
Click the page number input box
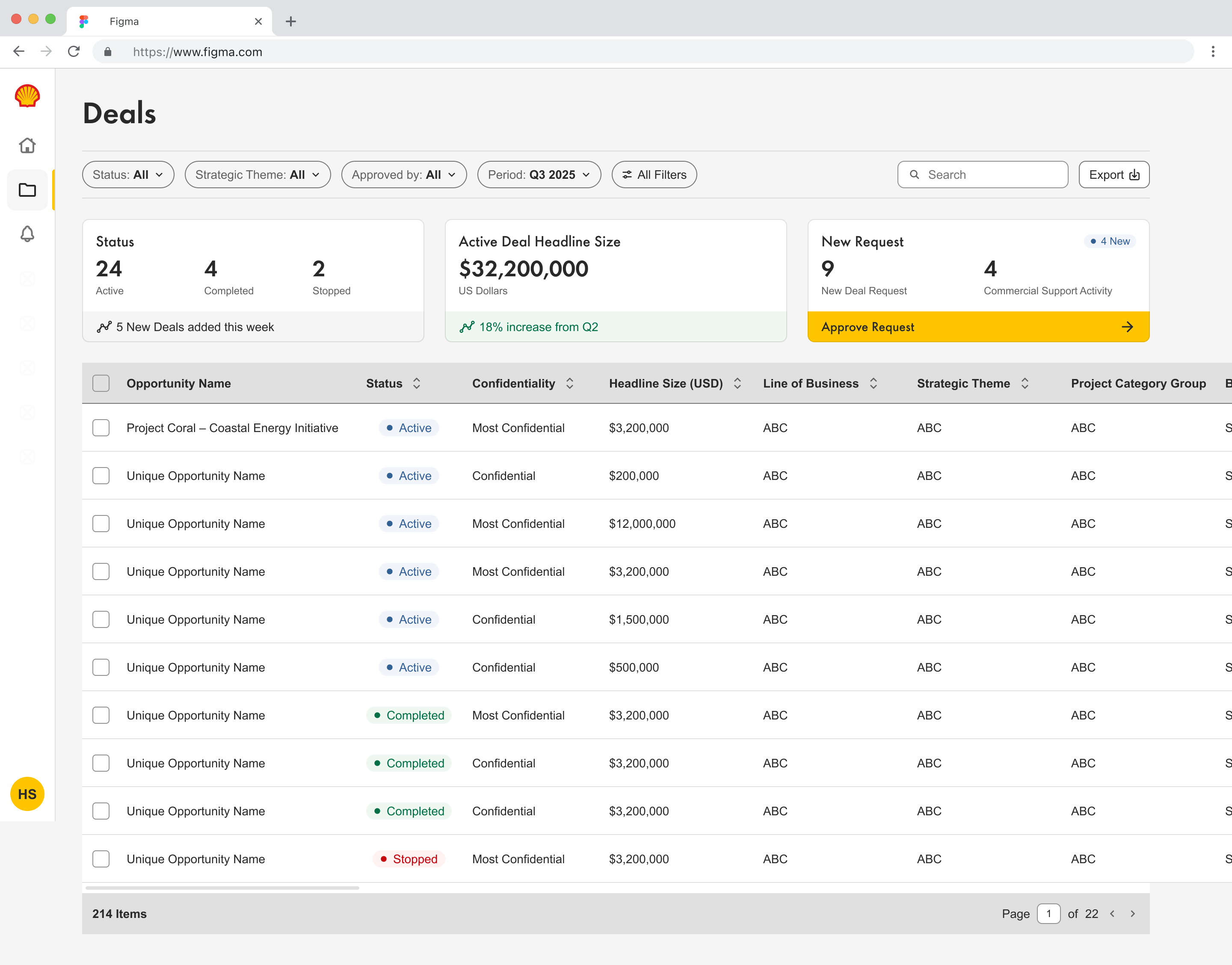pos(1049,914)
